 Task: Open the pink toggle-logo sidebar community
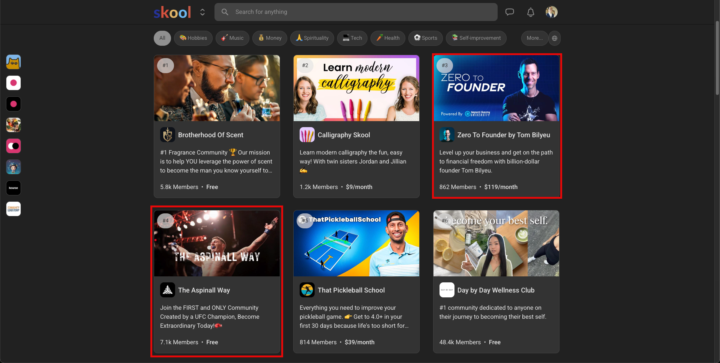(x=13, y=146)
